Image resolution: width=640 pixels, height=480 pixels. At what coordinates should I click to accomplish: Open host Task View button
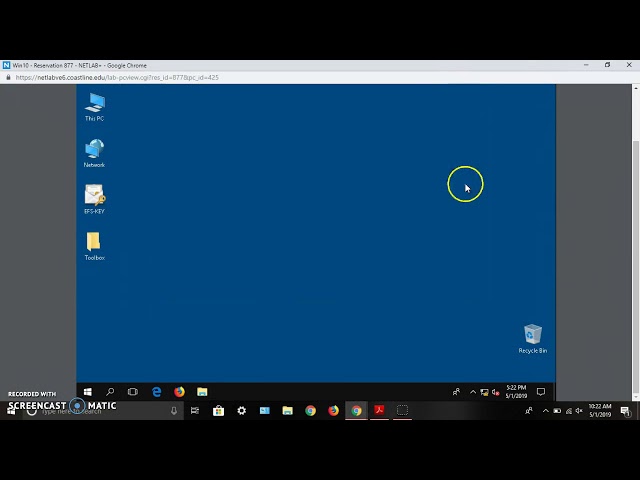click(x=195, y=411)
